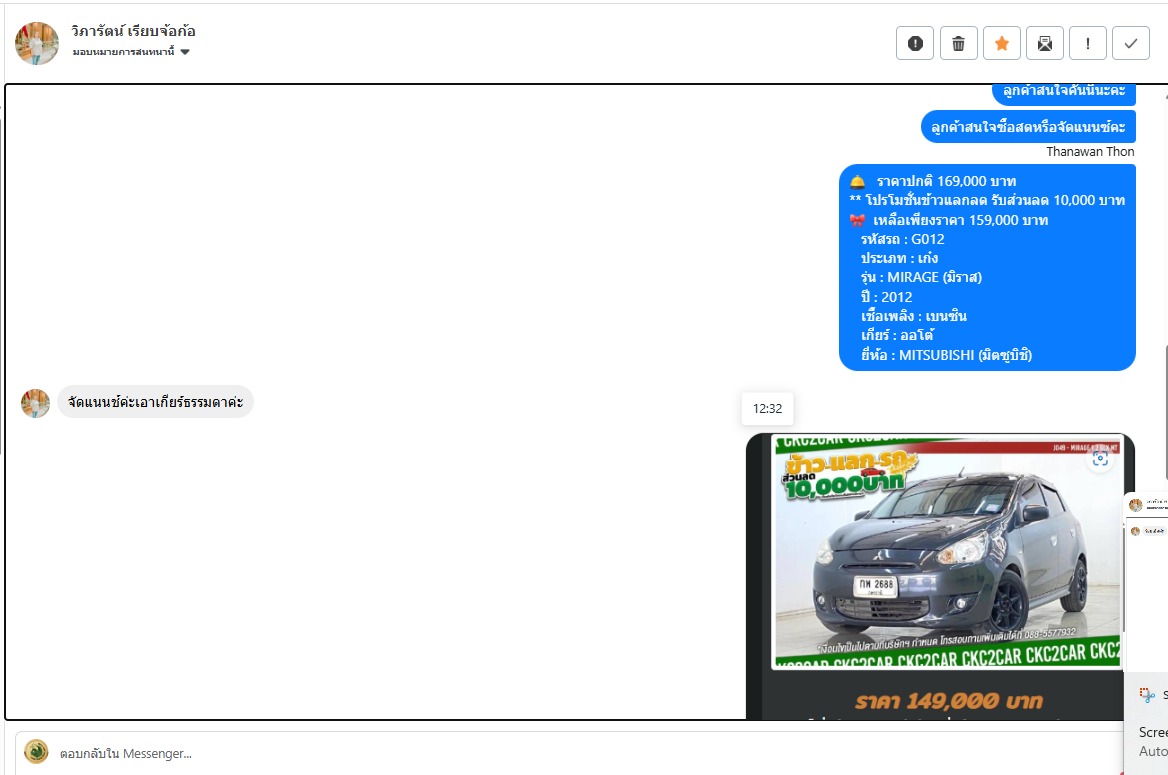Click the 12:32 timestamp tooltip

tap(767, 408)
